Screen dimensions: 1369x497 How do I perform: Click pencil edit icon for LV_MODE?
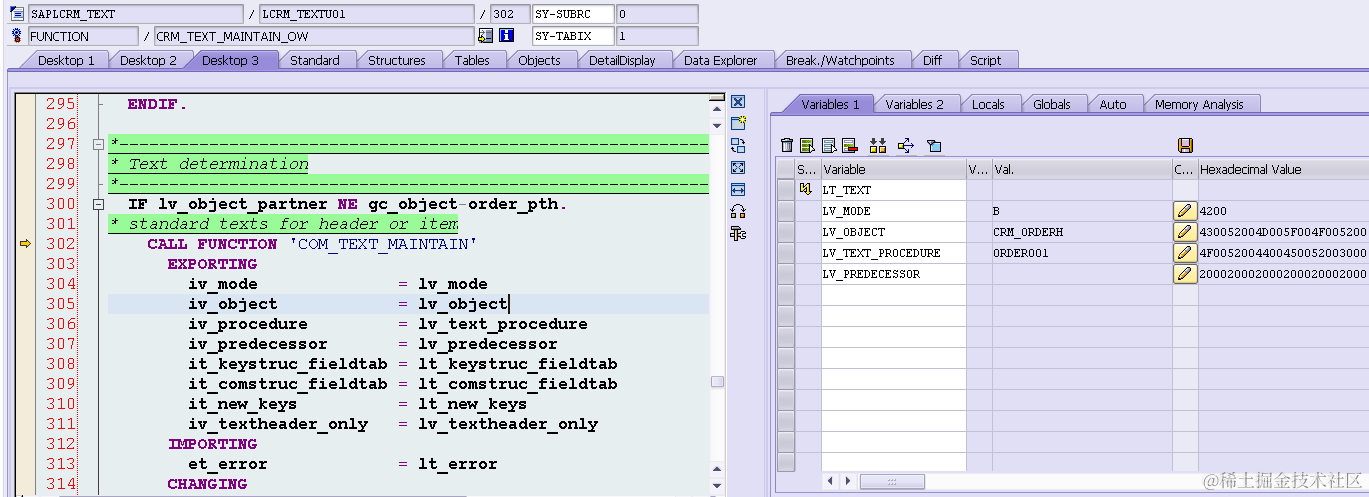click(1185, 211)
